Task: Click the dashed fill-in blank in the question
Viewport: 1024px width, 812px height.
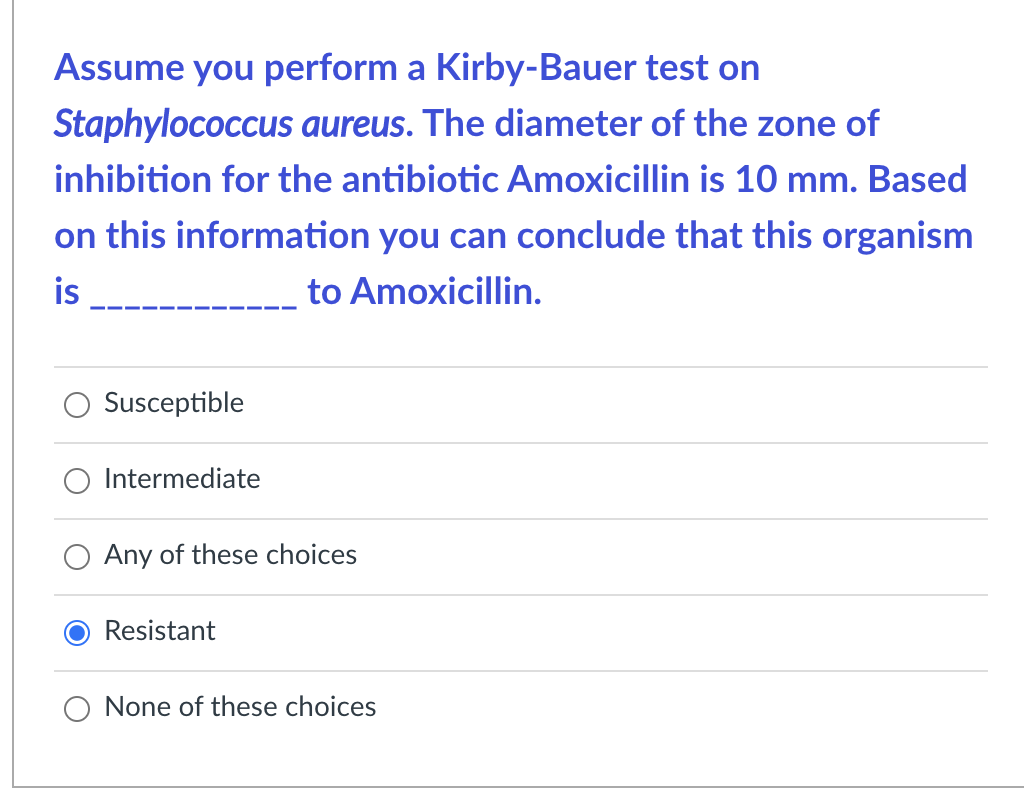Action: pos(193,294)
